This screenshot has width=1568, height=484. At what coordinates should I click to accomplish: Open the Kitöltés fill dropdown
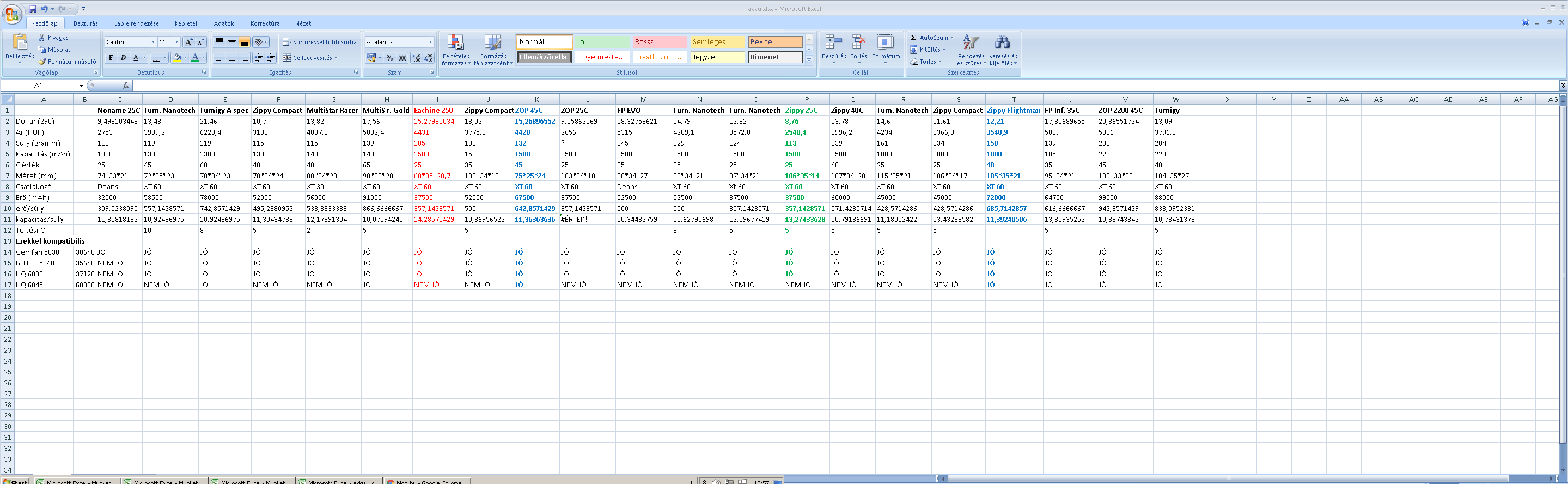[x=928, y=50]
